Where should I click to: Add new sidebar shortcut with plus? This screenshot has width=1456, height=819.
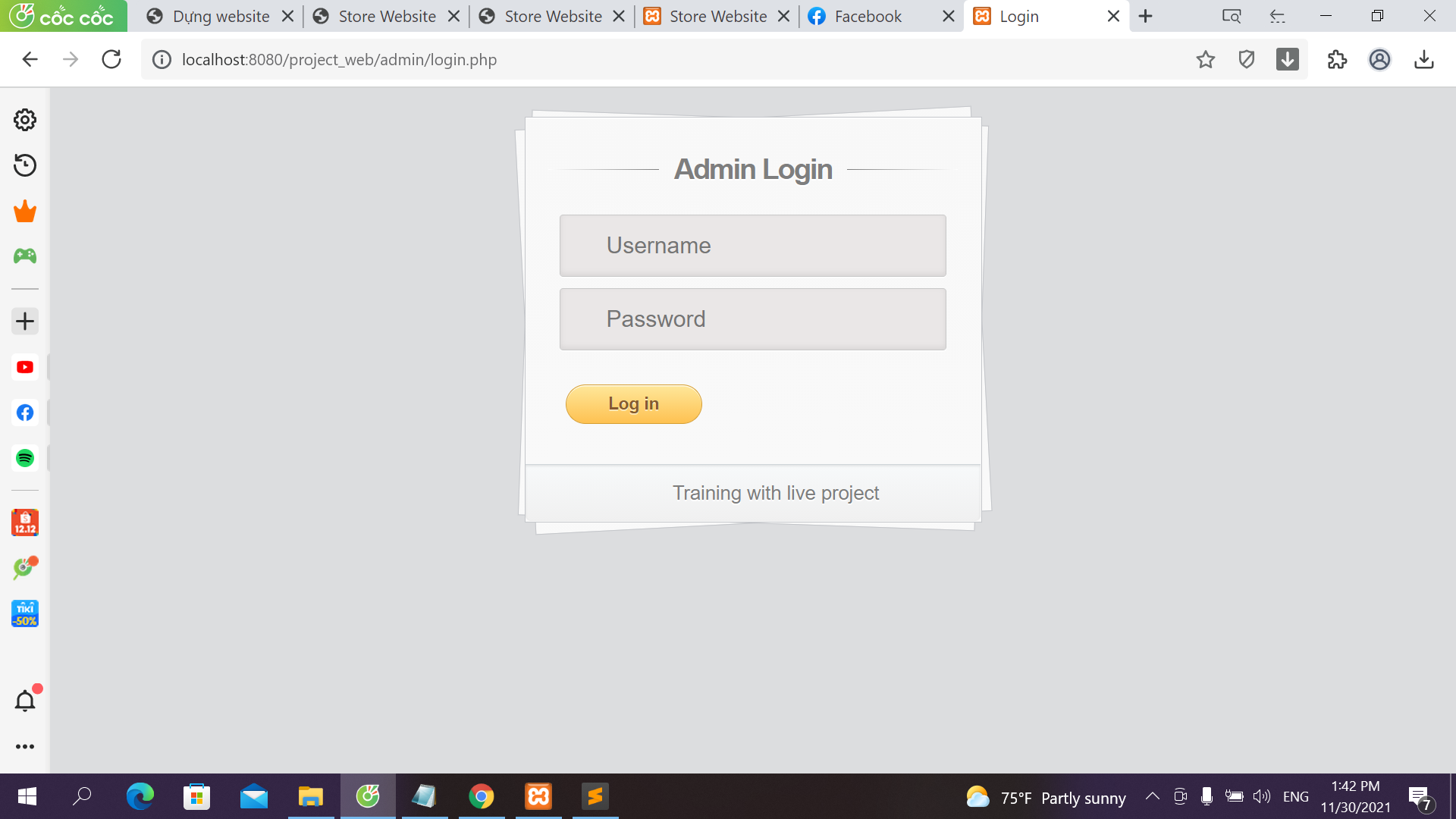(x=25, y=321)
